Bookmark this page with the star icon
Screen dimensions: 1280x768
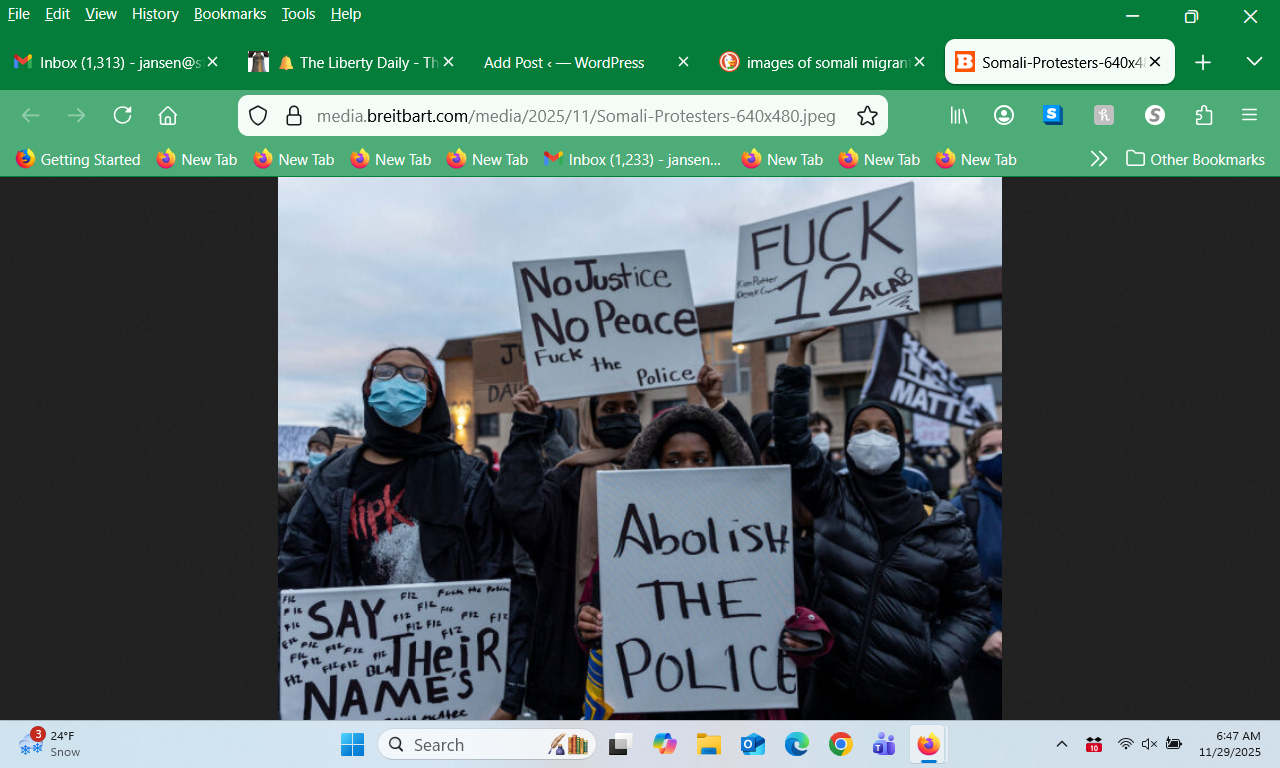point(867,116)
